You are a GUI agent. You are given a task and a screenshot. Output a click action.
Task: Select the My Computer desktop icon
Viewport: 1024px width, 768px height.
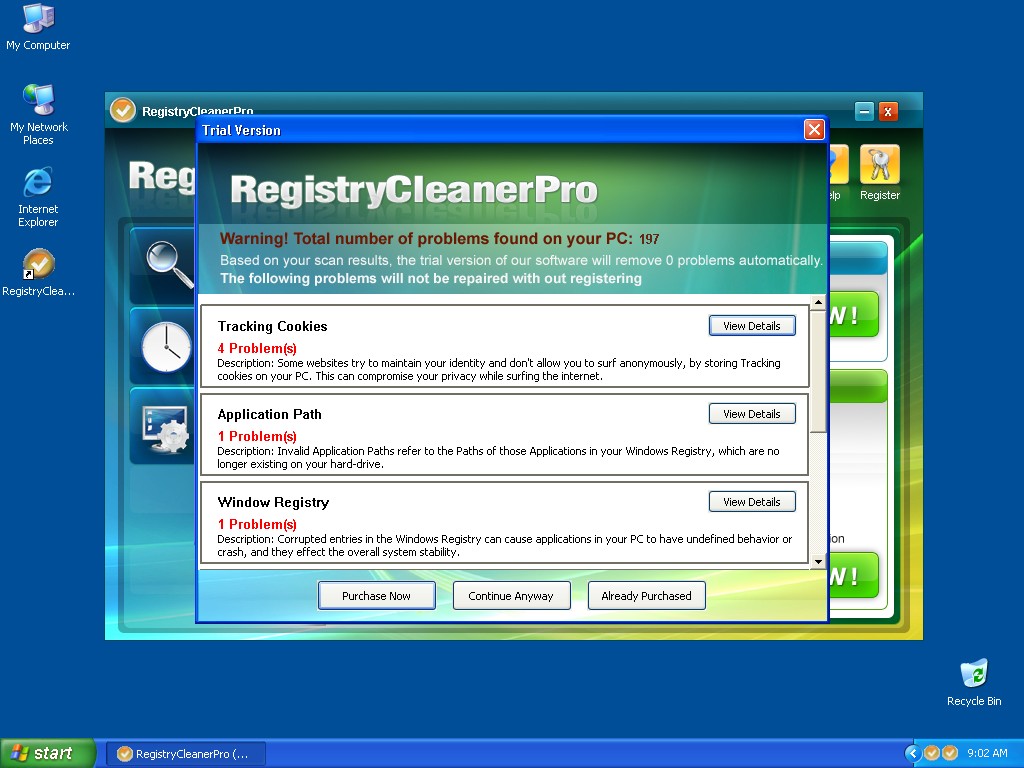tap(38, 18)
